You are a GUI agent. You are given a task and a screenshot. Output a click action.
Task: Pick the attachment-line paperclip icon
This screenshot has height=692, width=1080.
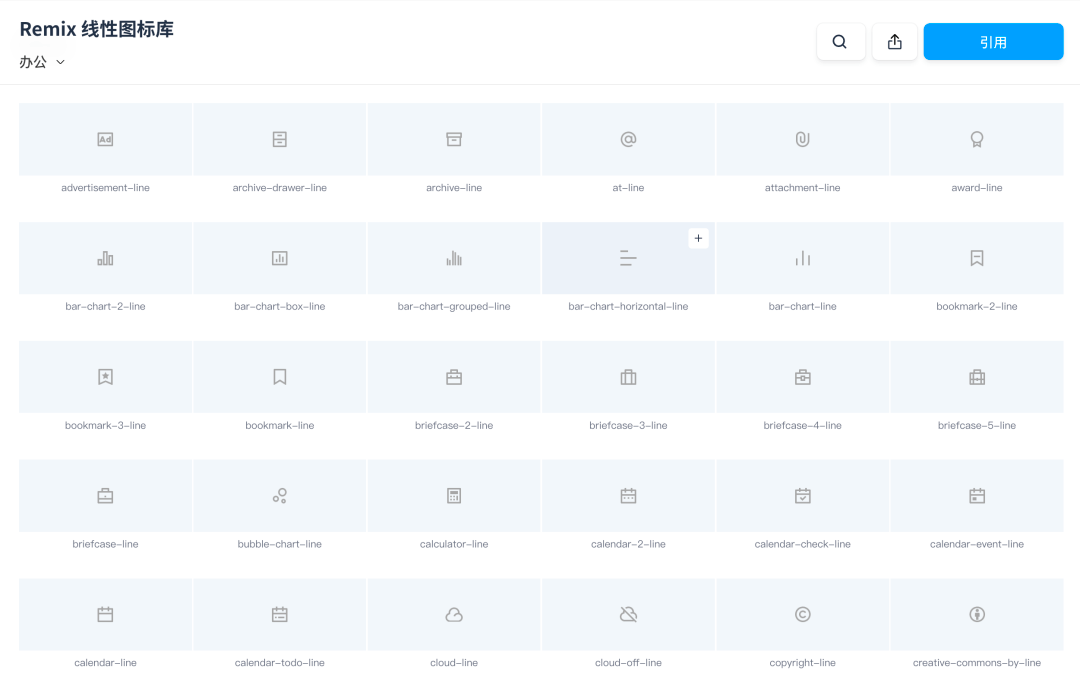[x=802, y=140]
